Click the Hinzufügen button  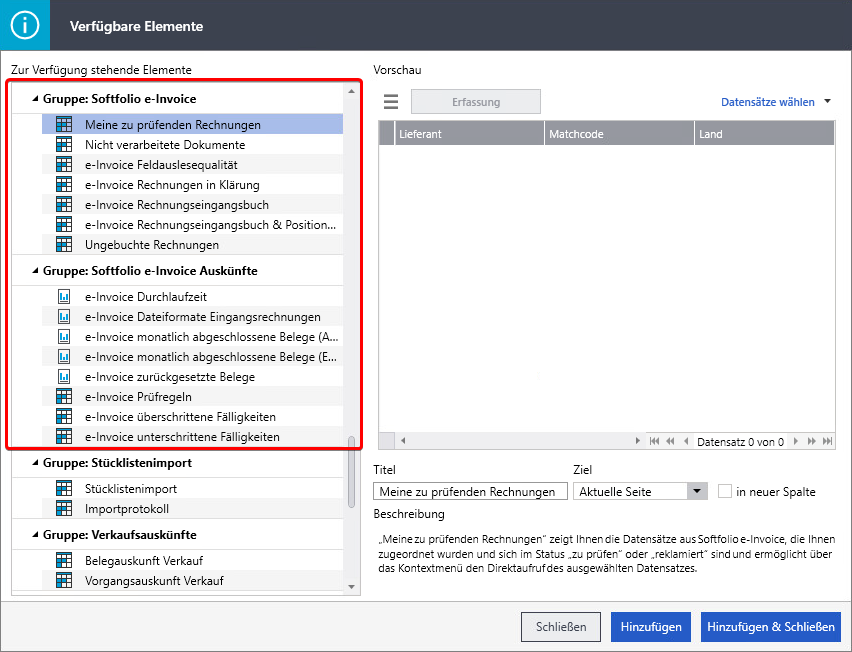(651, 626)
